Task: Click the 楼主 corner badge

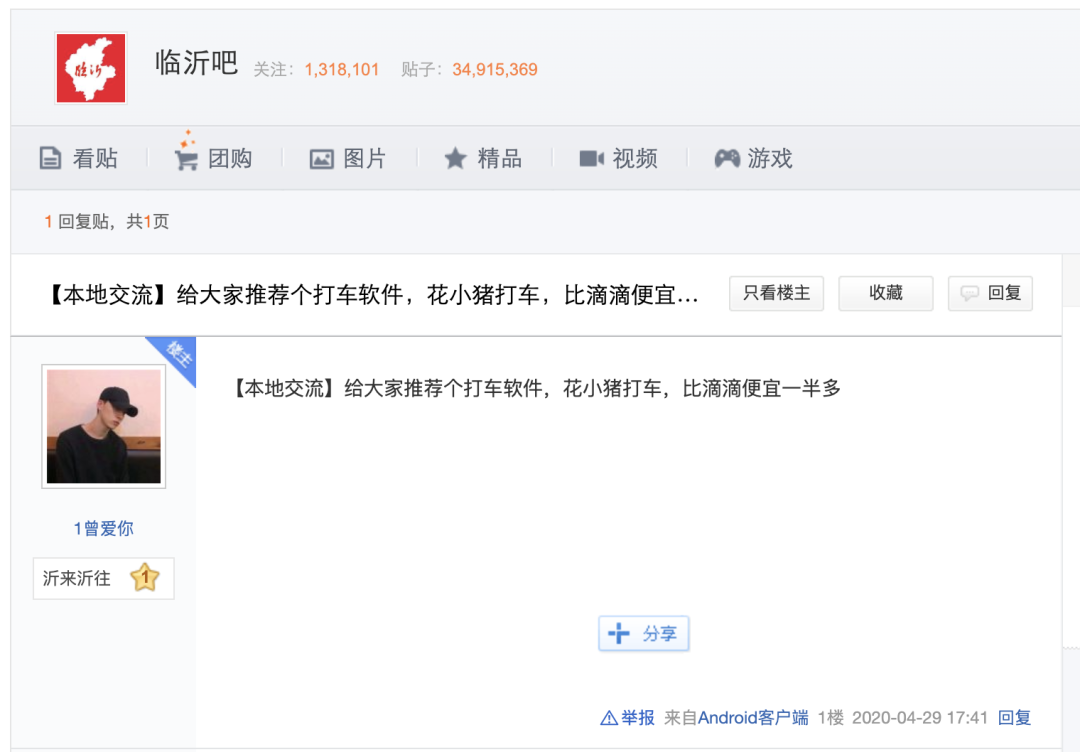Action: click(177, 356)
